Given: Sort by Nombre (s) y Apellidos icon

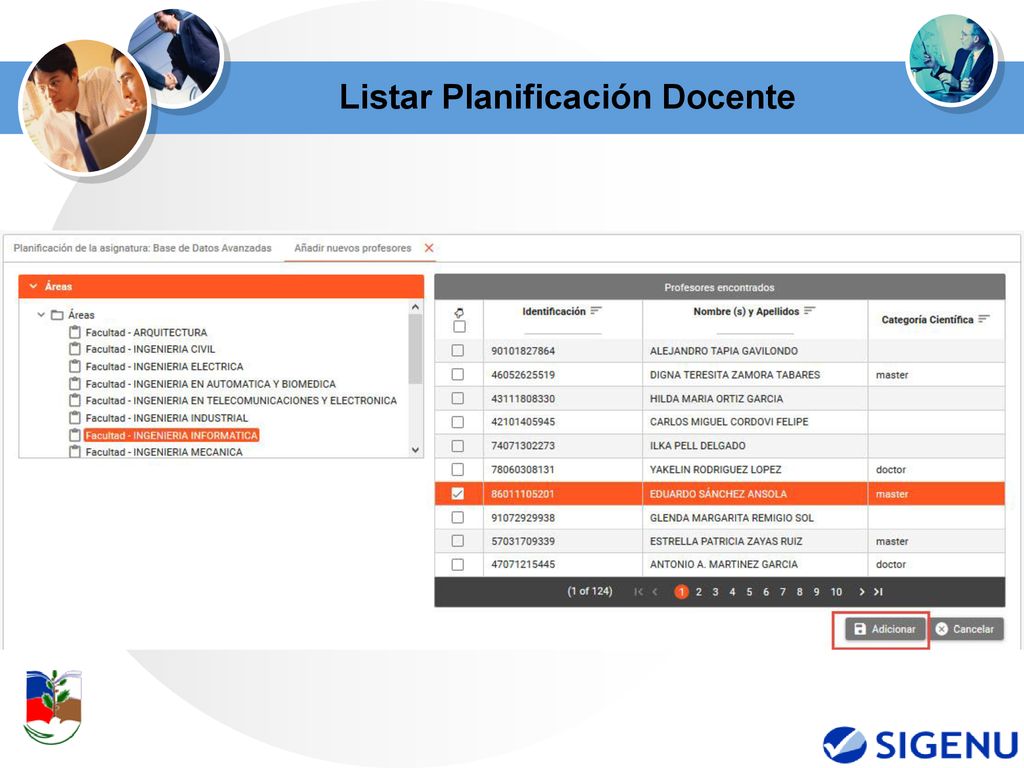Looking at the screenshot, I should click(x=810, y=311).
